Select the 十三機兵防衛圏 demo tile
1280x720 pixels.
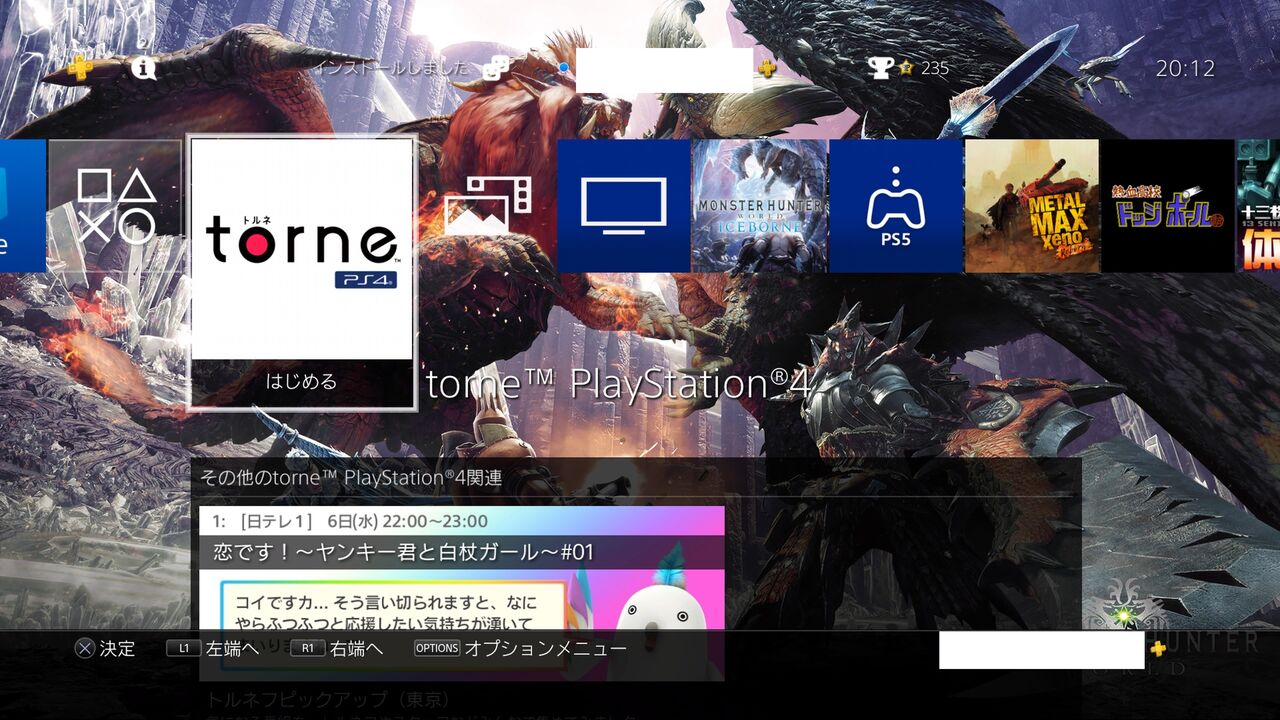click(1260, 205)
